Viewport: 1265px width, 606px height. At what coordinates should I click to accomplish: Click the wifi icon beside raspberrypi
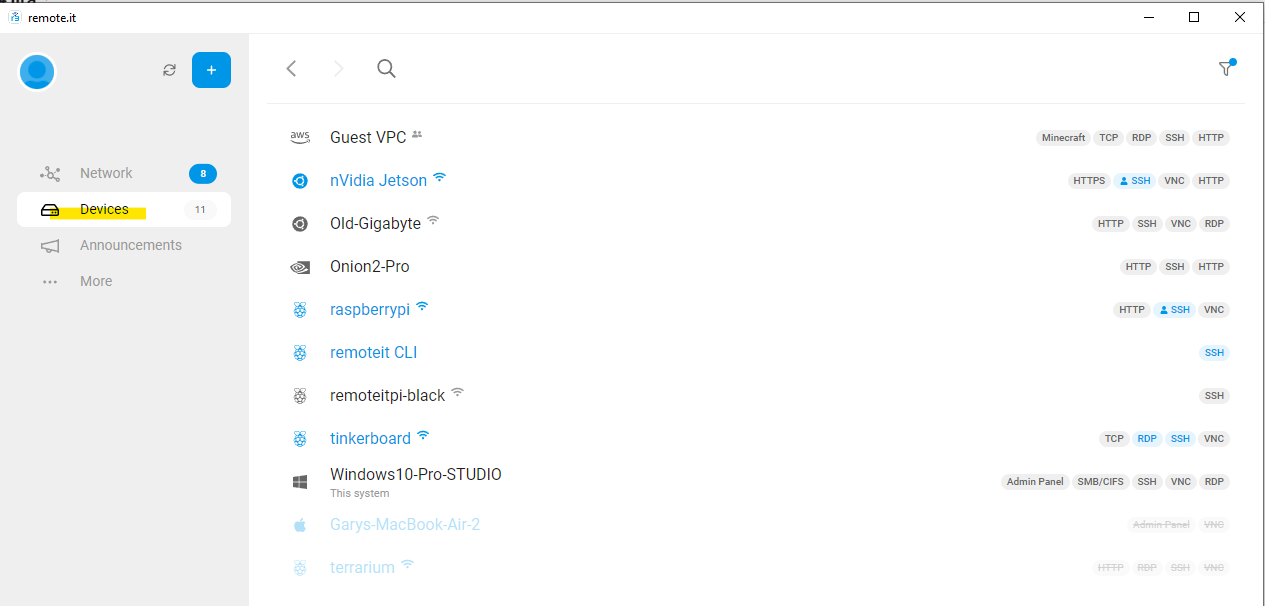(x=422, y=307)
